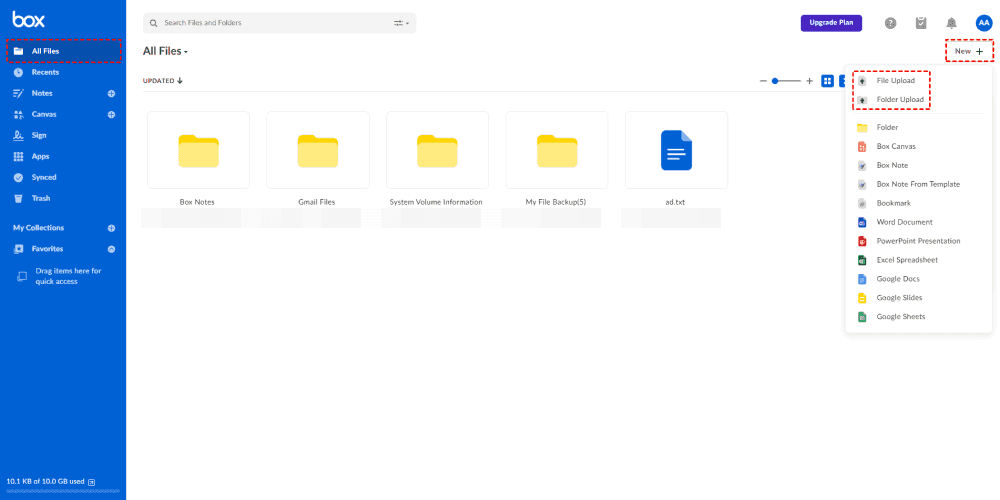Open the System Volume Information folder
The image size is (1000, 500).
click(x=437, y=151)
